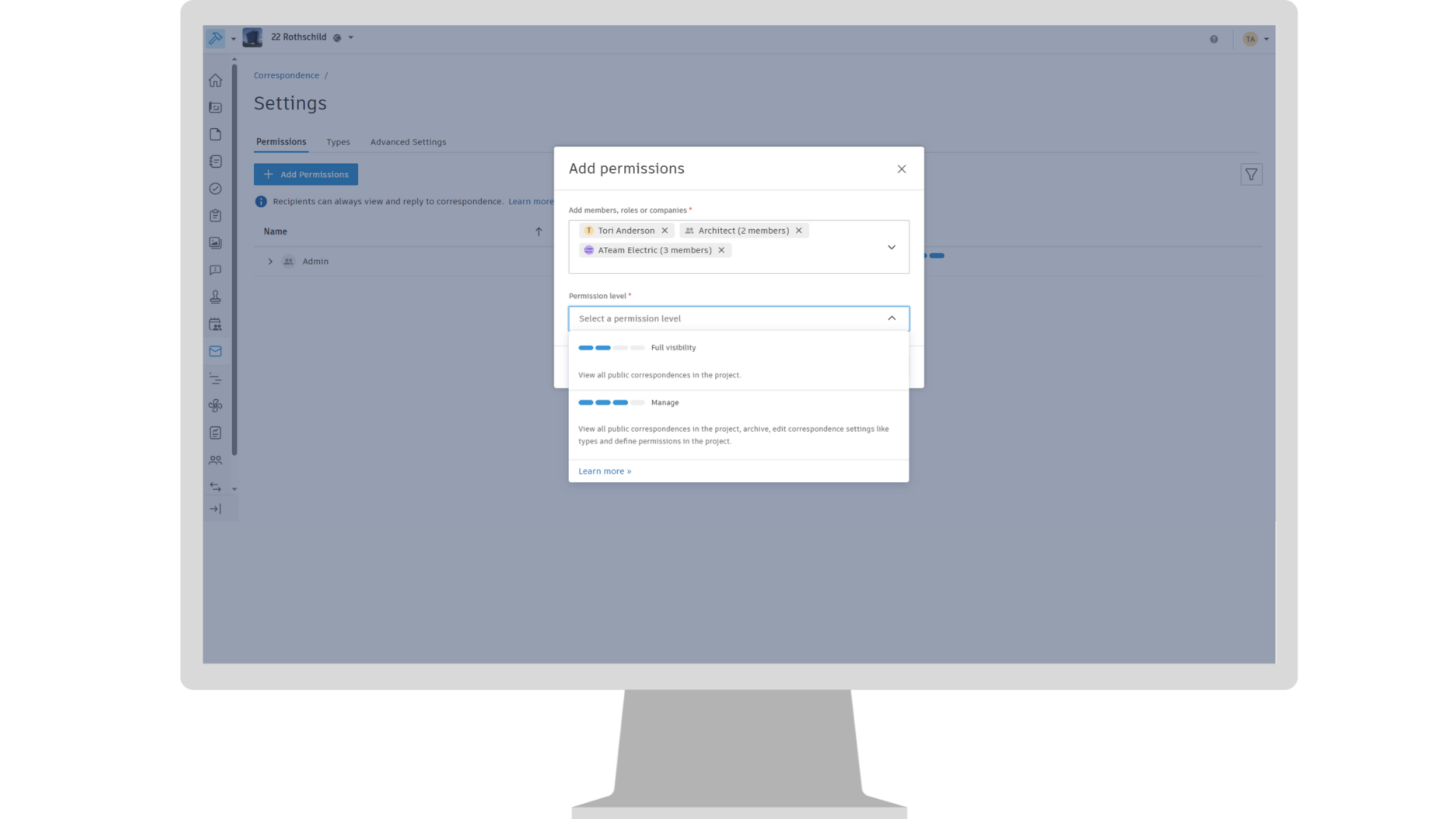Expand the sidebar with arrow icon
1456x819 pixels.
(x=215, y=509)
